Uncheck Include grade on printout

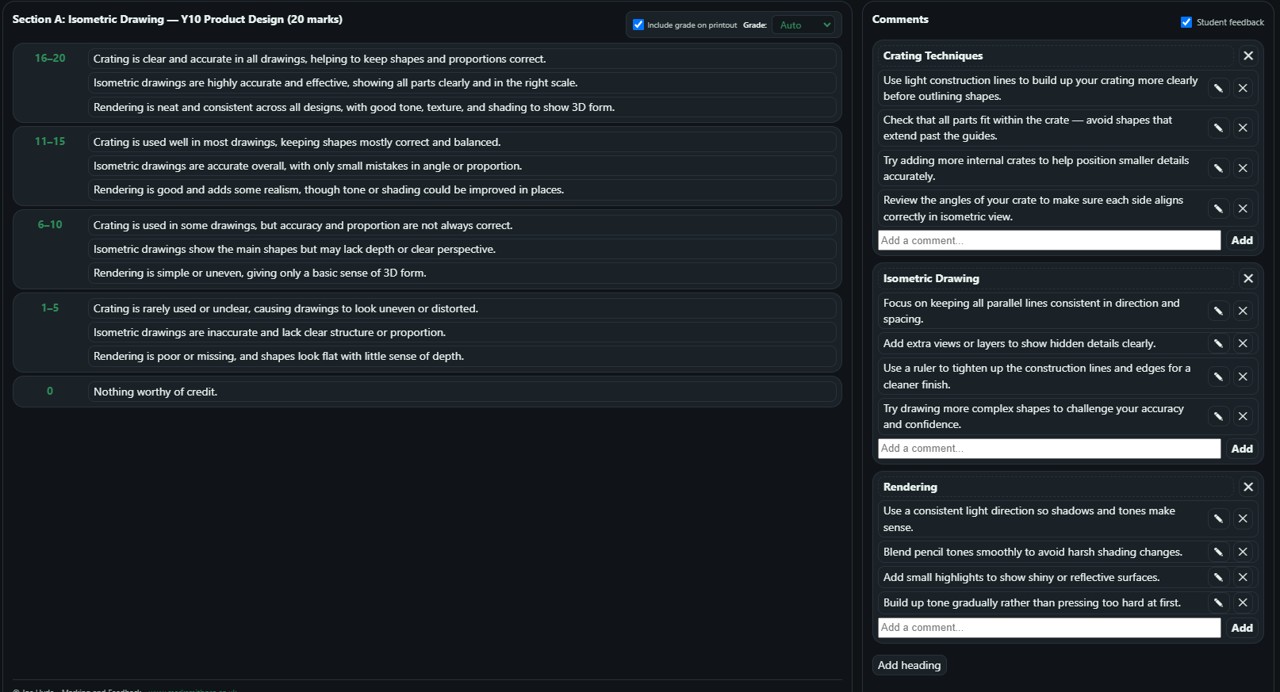click(x=638, y=25)
